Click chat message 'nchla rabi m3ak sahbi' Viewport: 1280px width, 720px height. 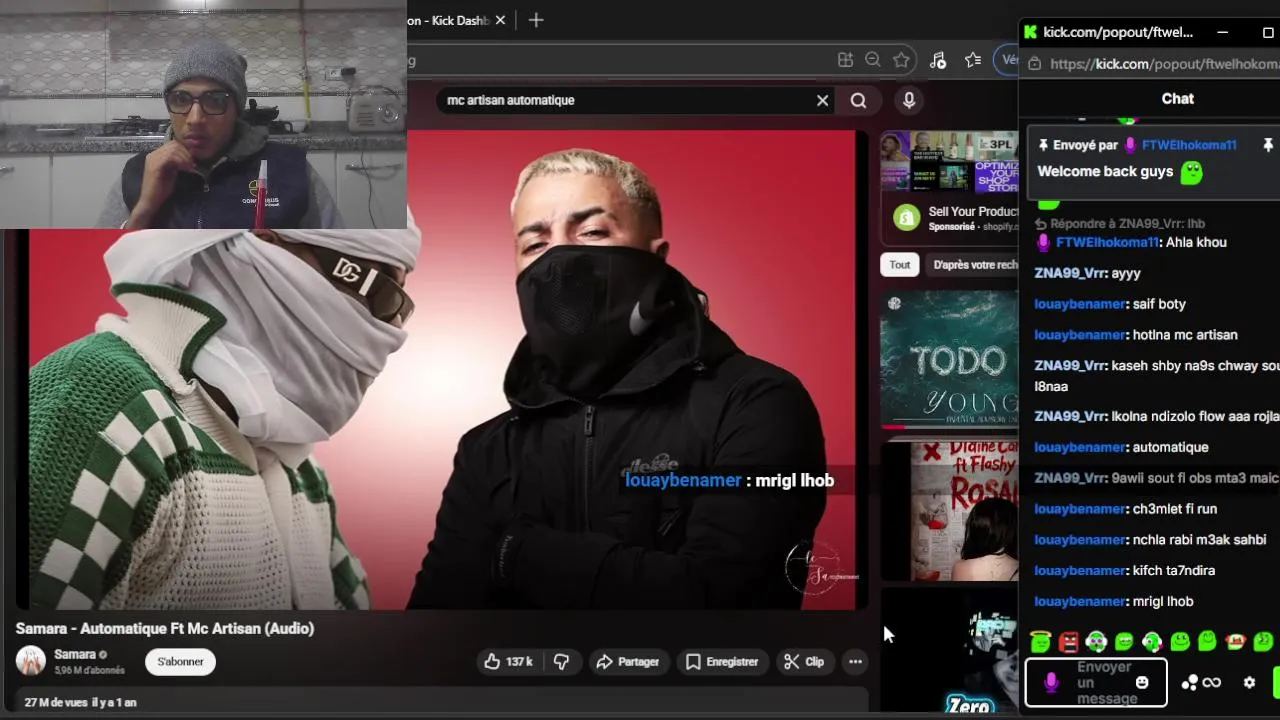pyautogui.click(x=1150, y=540)
